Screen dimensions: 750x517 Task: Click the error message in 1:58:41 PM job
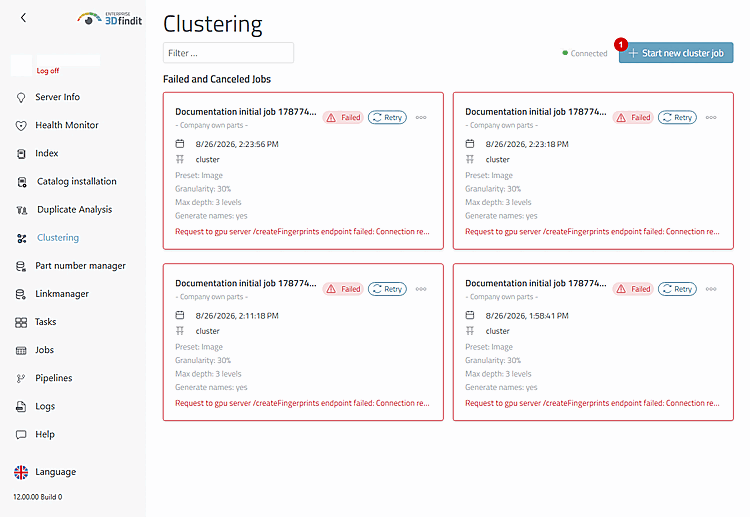click(592, 403)
